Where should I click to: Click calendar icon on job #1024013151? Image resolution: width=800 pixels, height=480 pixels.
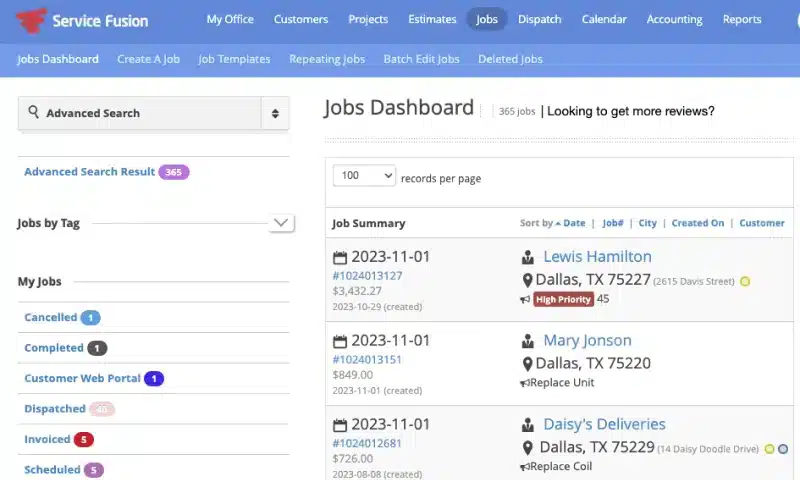(339, 341)
